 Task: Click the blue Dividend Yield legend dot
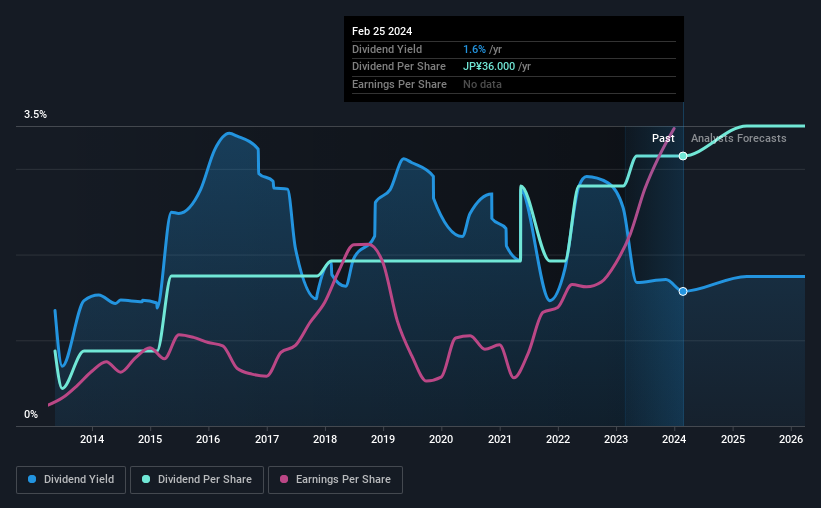click(32, 479)
